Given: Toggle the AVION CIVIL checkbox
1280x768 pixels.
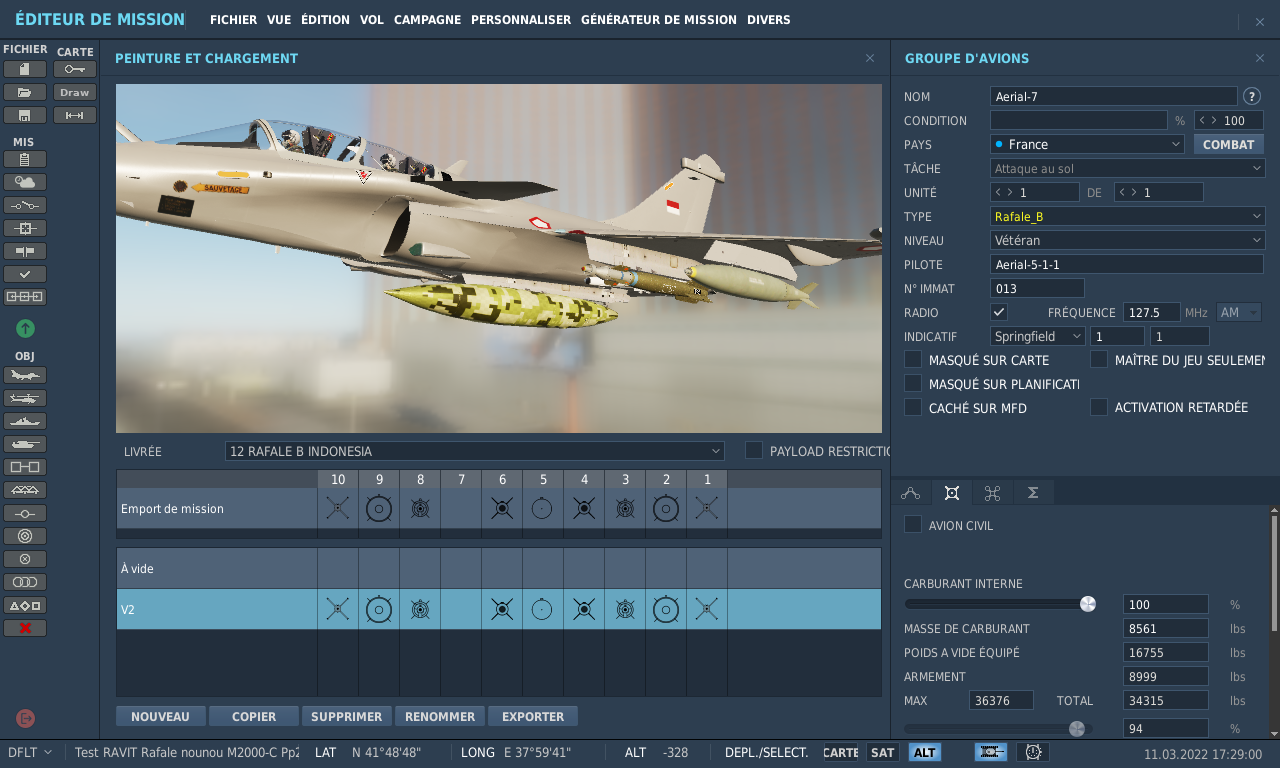Looking at the screenshot, I should click(913, 525).
